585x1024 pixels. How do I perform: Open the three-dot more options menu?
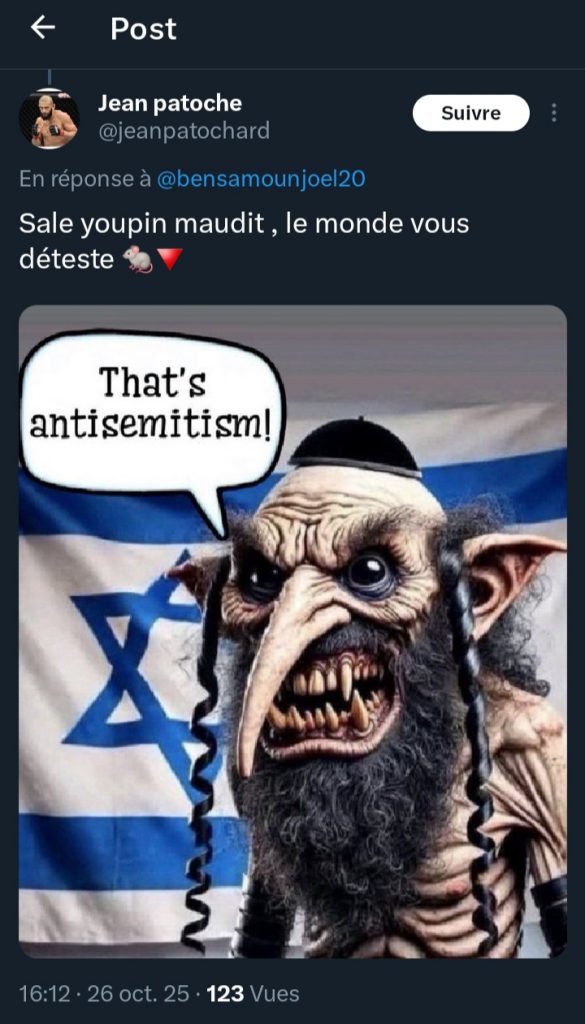554,113
